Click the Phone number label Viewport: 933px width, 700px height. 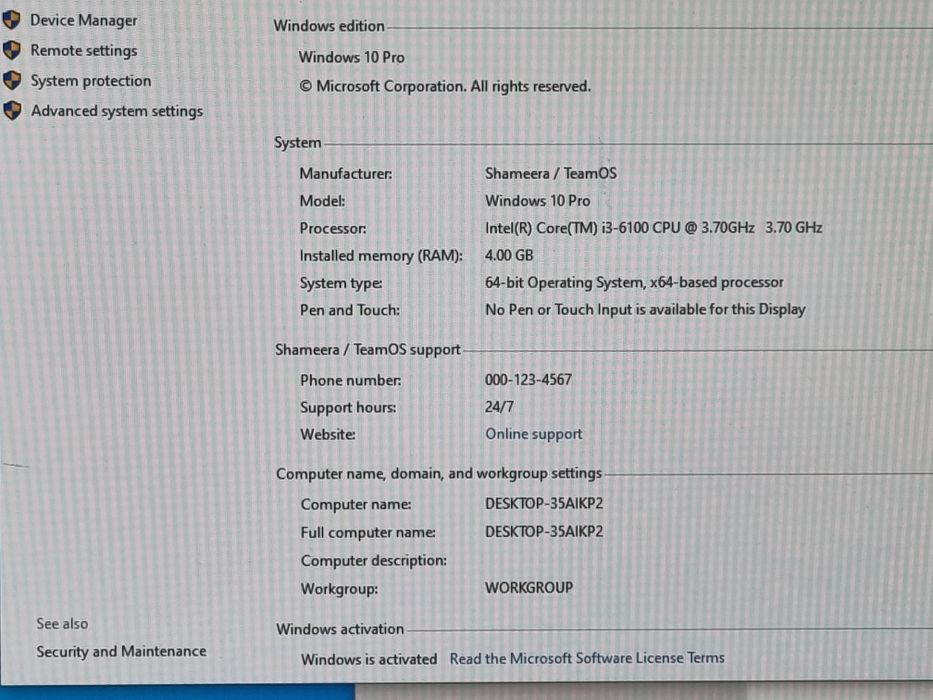350,380
